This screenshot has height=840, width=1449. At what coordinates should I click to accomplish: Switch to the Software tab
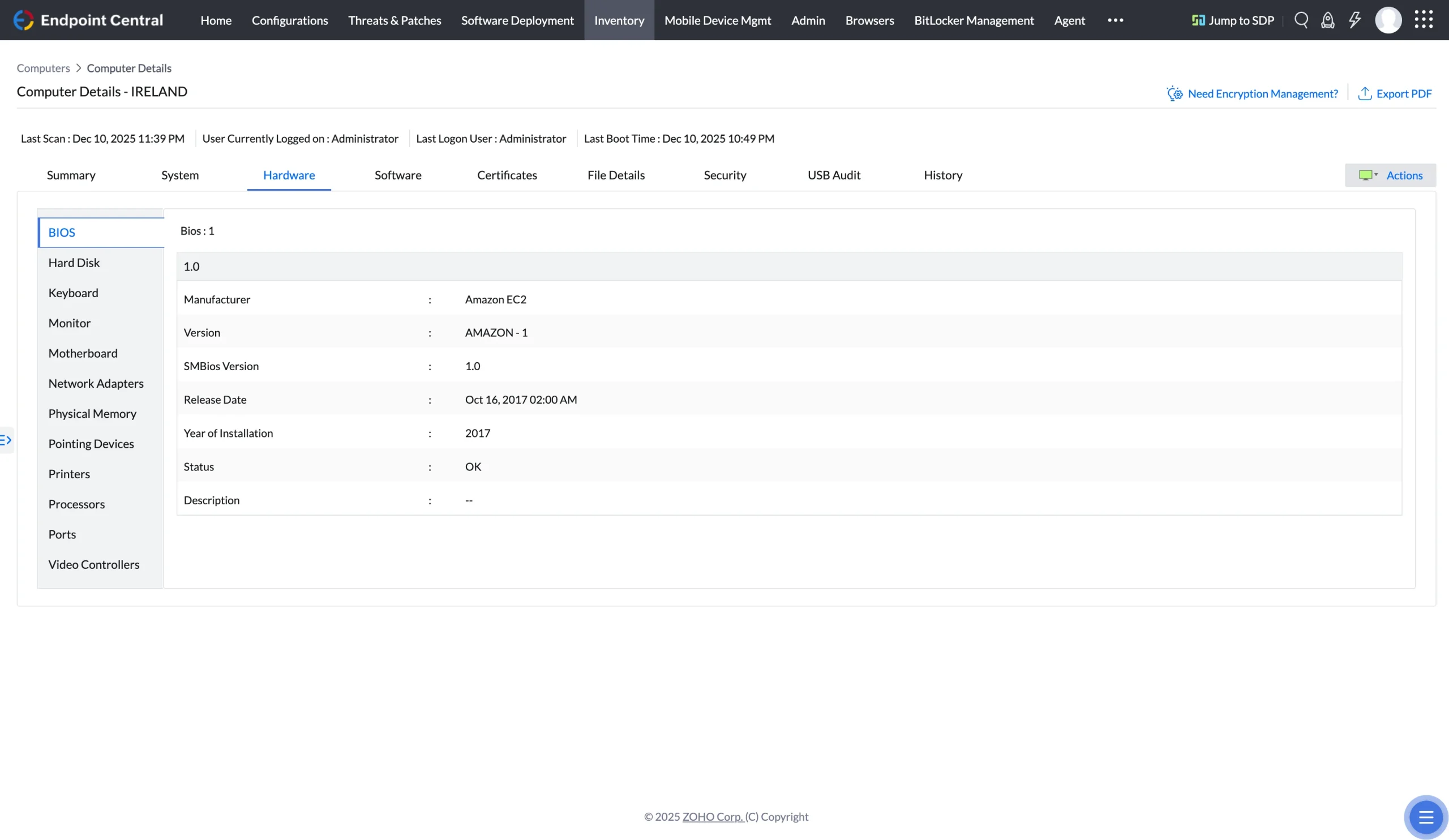click(398, 175)
